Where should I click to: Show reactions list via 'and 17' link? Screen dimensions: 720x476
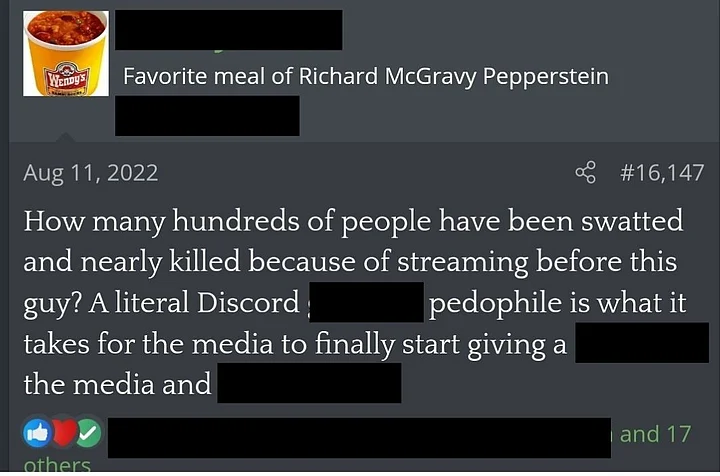pyautogui.click(x=655, y=434)
